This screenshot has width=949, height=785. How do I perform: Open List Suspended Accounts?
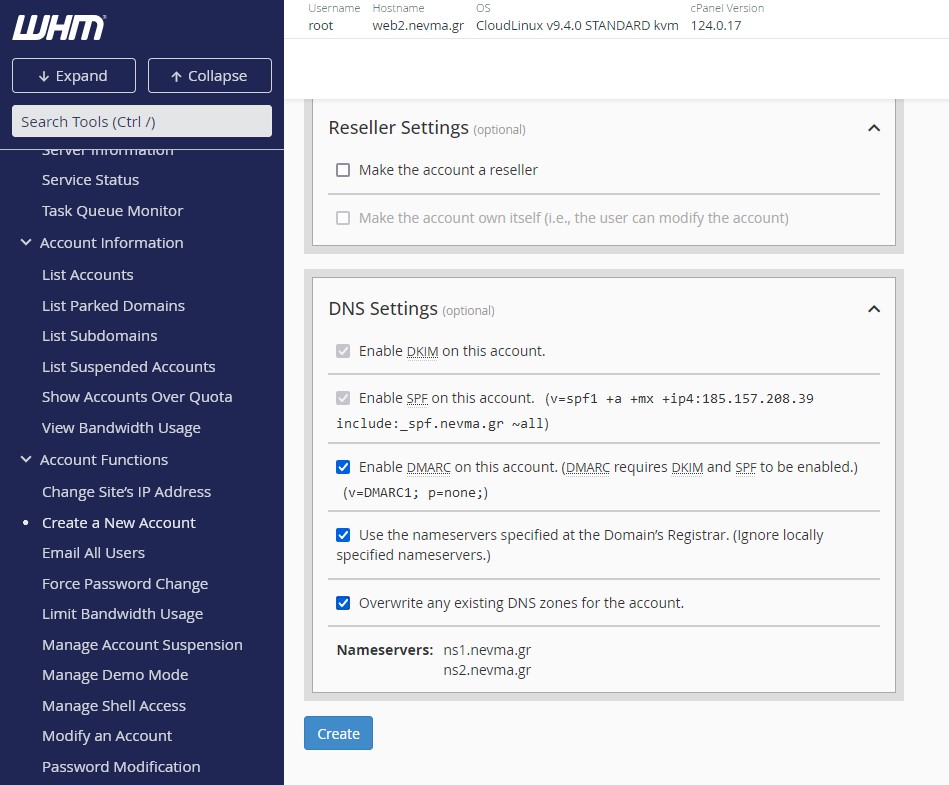pyautogui.click(x=128, y=367)
